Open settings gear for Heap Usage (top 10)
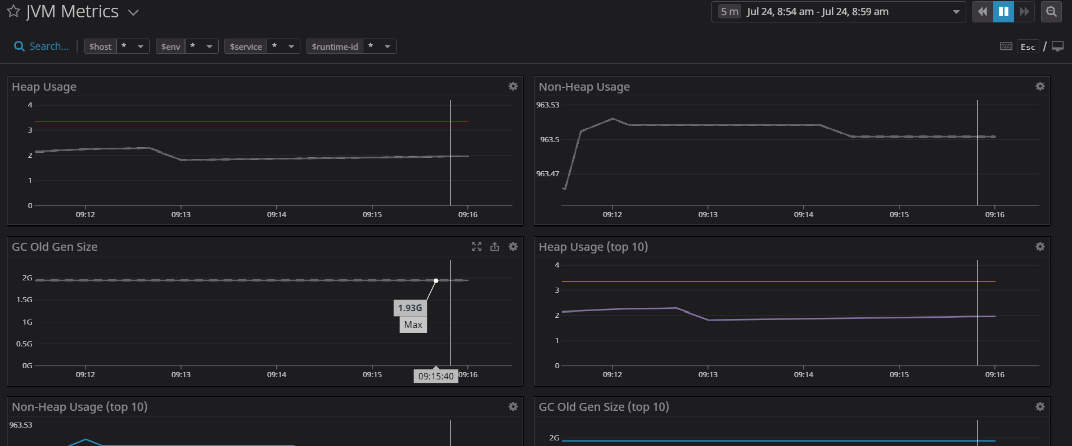This screenshot has width=1072, height=446. click(x=1040, y=247)
